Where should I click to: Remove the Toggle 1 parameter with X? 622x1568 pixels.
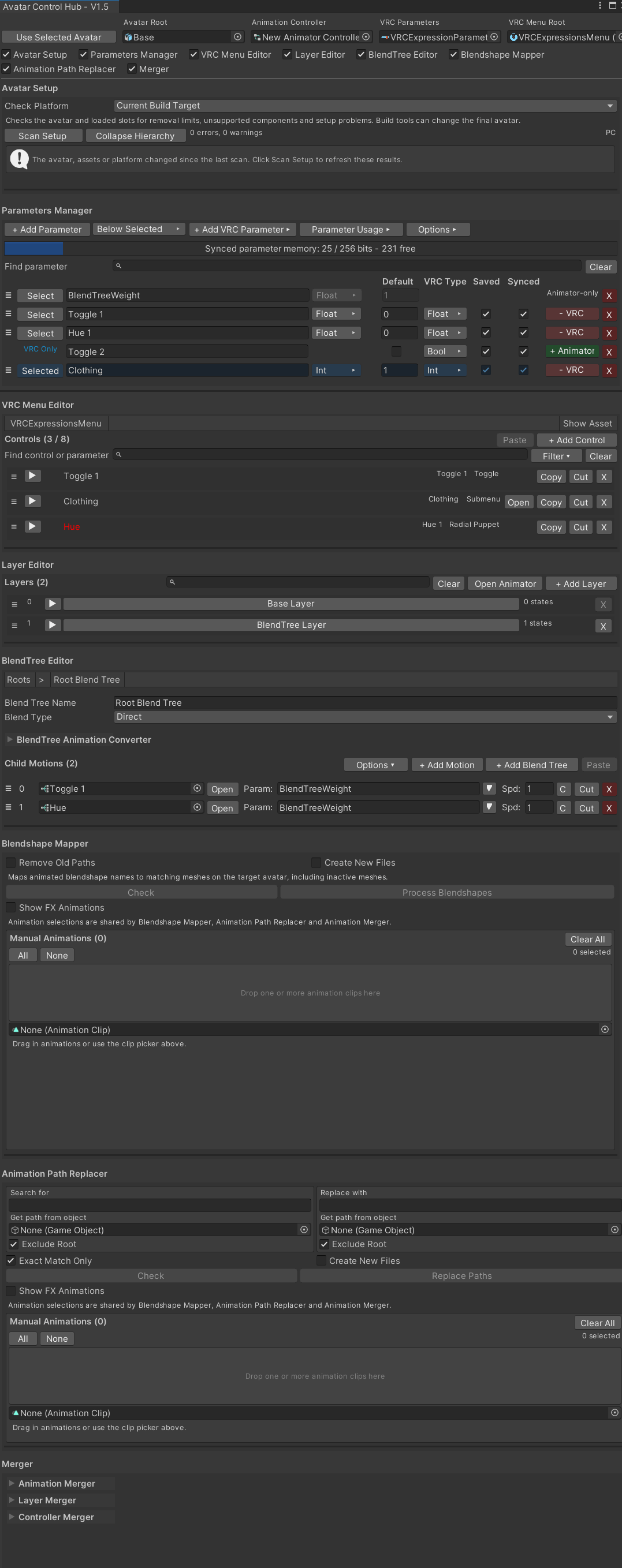coord(609,315)
